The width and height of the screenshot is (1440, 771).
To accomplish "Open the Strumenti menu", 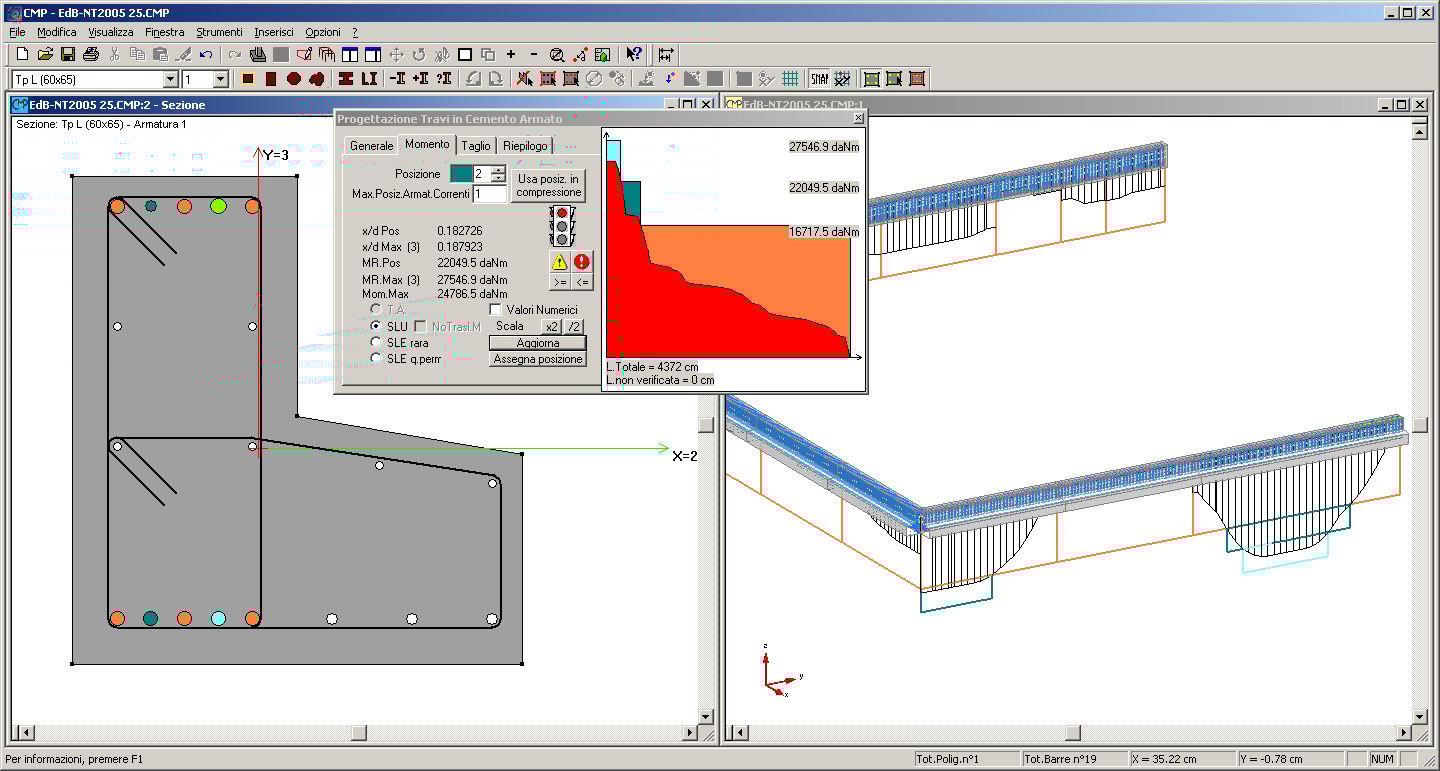I will [x=219, y=31].
